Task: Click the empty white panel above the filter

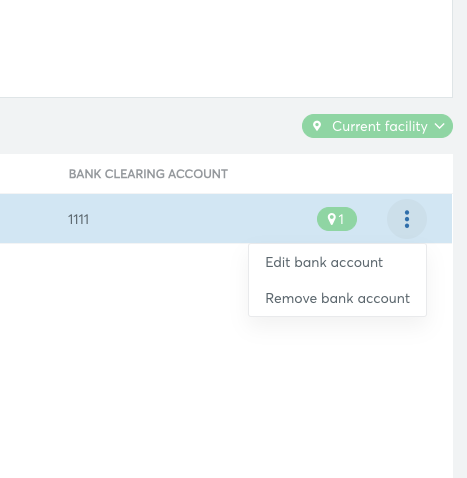Action: [x=226, y=49]
